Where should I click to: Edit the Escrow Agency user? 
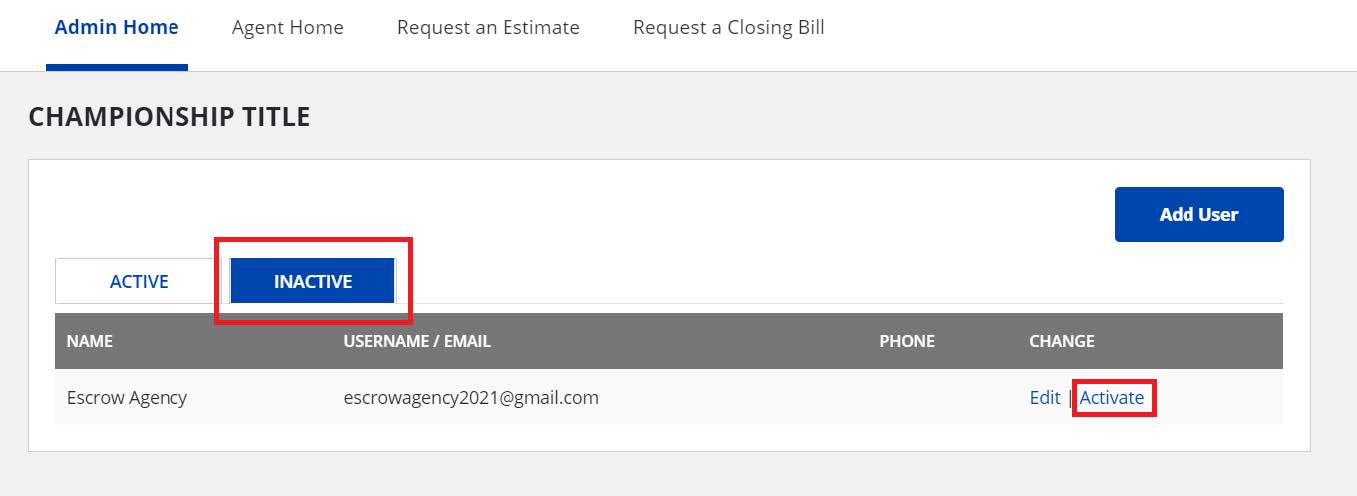[1044, 398]
